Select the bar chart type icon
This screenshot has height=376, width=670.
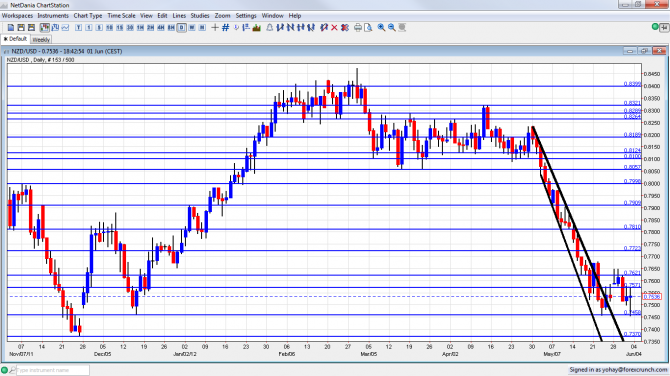[55, 28]
